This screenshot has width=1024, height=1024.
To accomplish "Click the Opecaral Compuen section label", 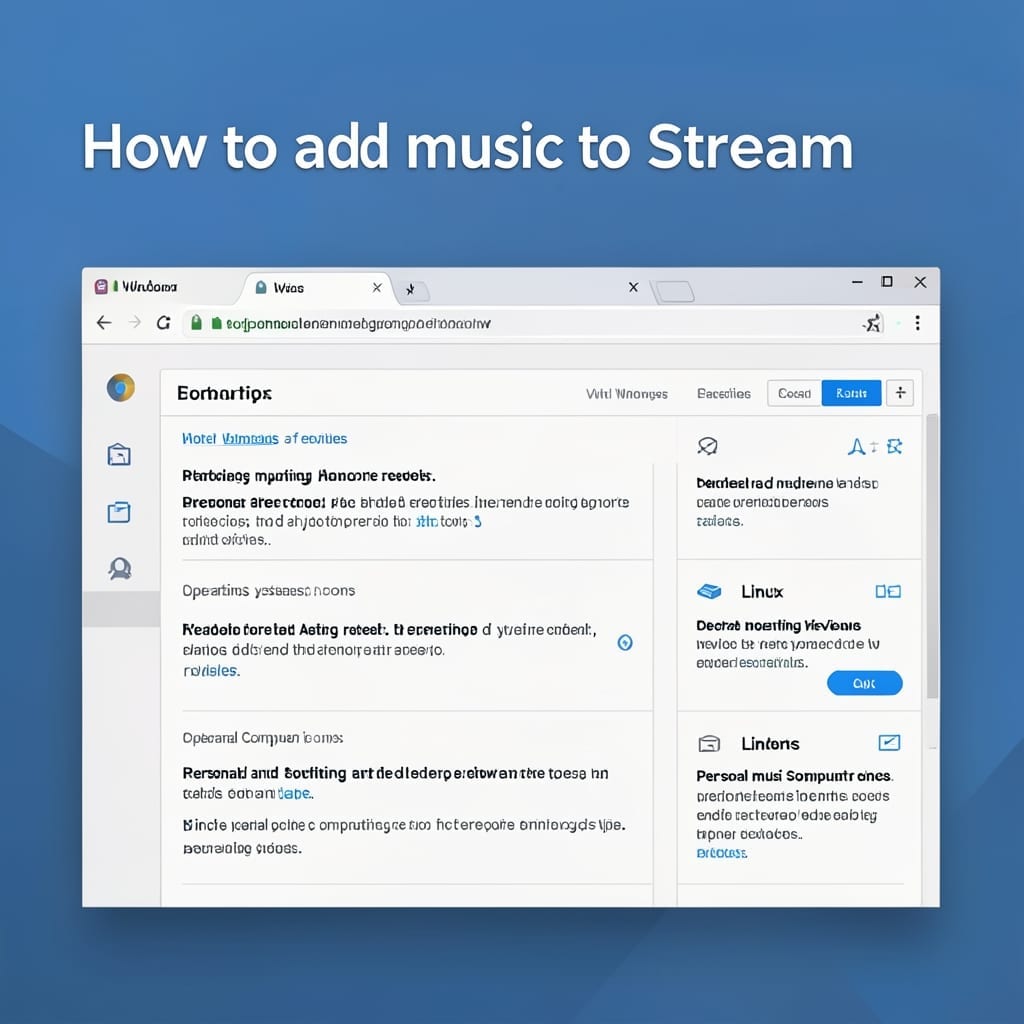I will coord(263,738).
